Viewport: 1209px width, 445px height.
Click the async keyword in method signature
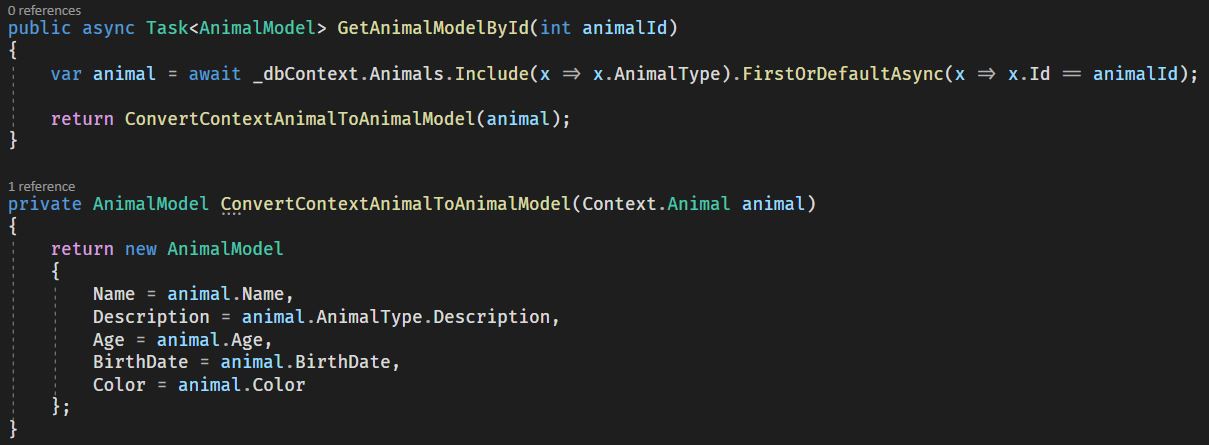point(108,28)
